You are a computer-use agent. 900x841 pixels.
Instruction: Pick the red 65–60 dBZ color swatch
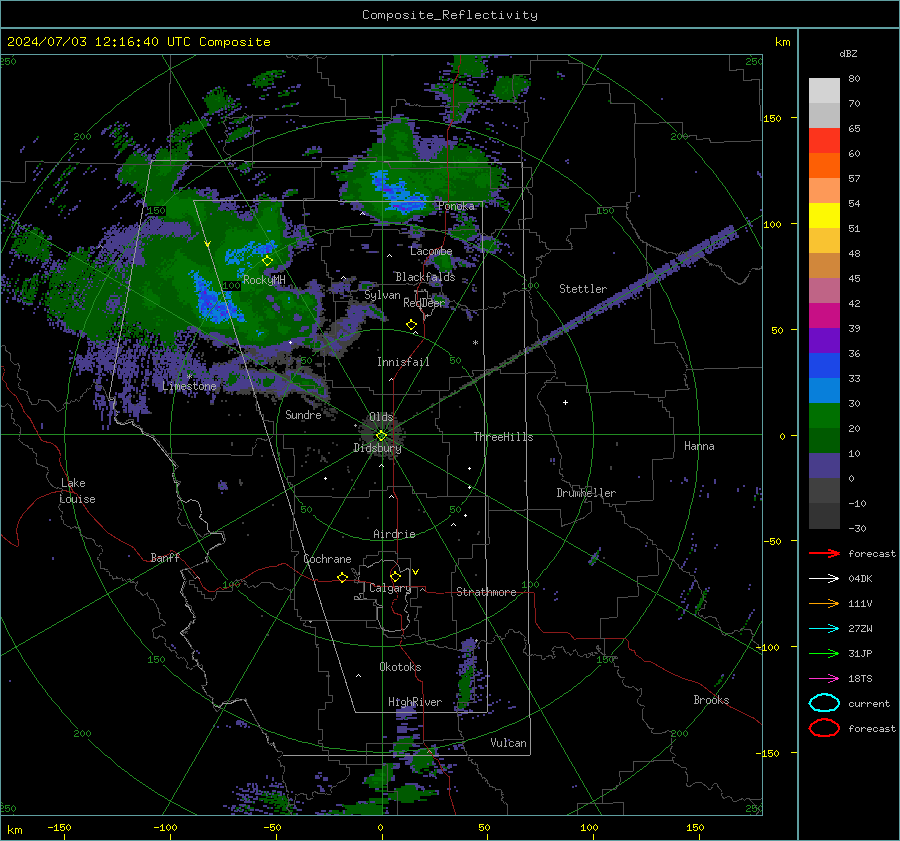point(824,141)
